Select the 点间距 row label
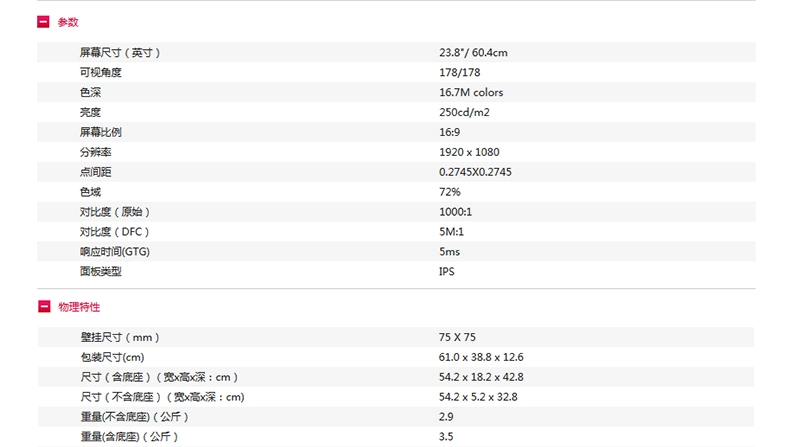Image resolution: width=790 pixels, height=447 pixels. point(96,172)
